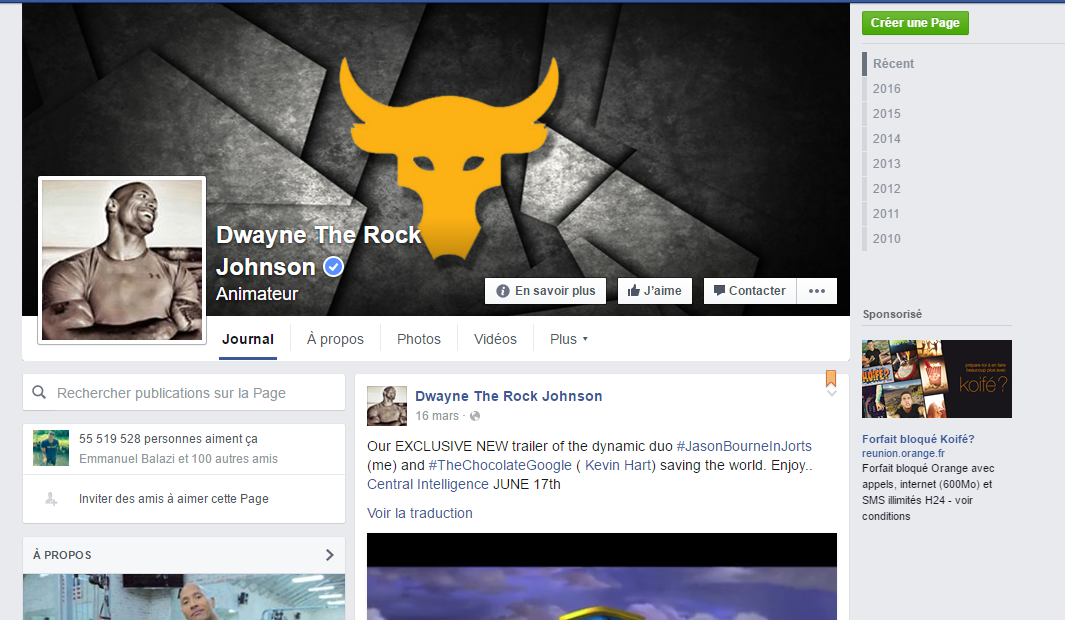Viewport: 1065px width, 620px height.
Task: Click the magnifier icon in page search
Action: [x=39, y=393]
